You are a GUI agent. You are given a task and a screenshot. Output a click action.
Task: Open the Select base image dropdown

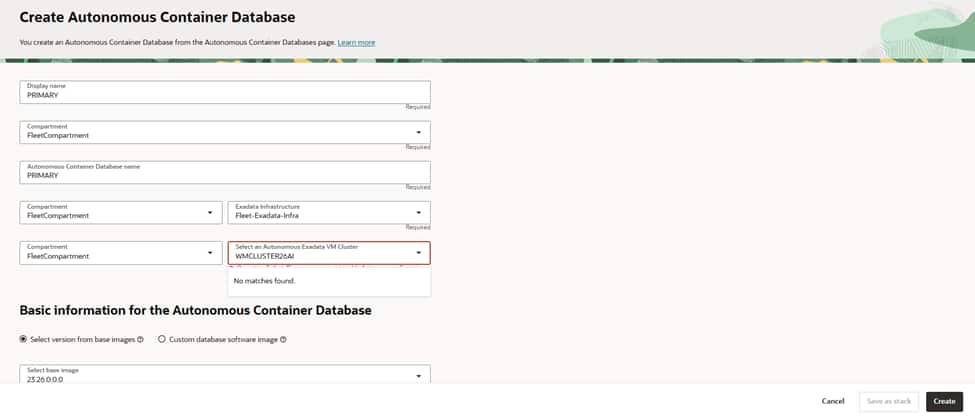[220, 375]
